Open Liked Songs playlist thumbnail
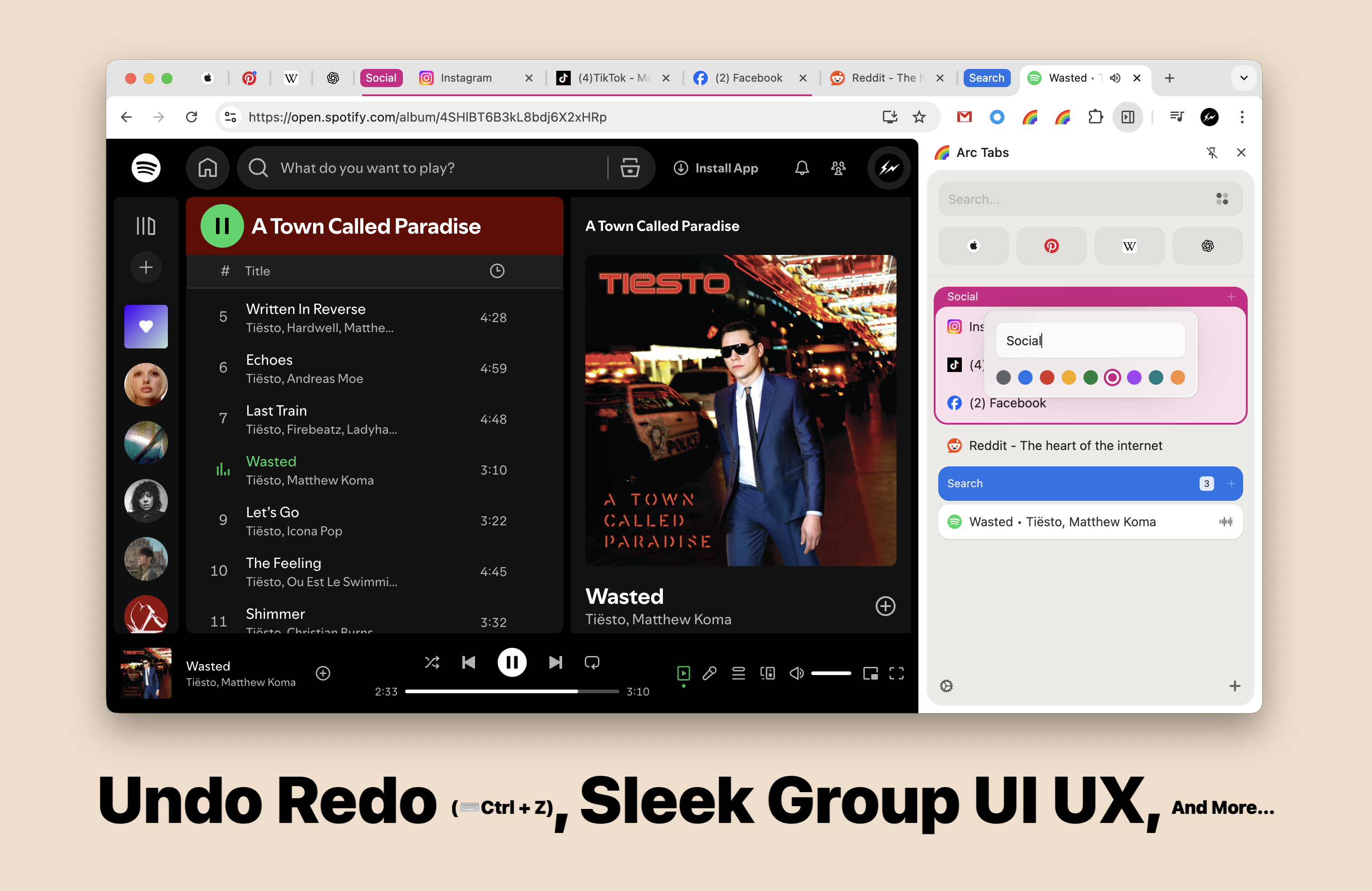The width and height of the screenshot is (1372, 891). coord(146,327)
